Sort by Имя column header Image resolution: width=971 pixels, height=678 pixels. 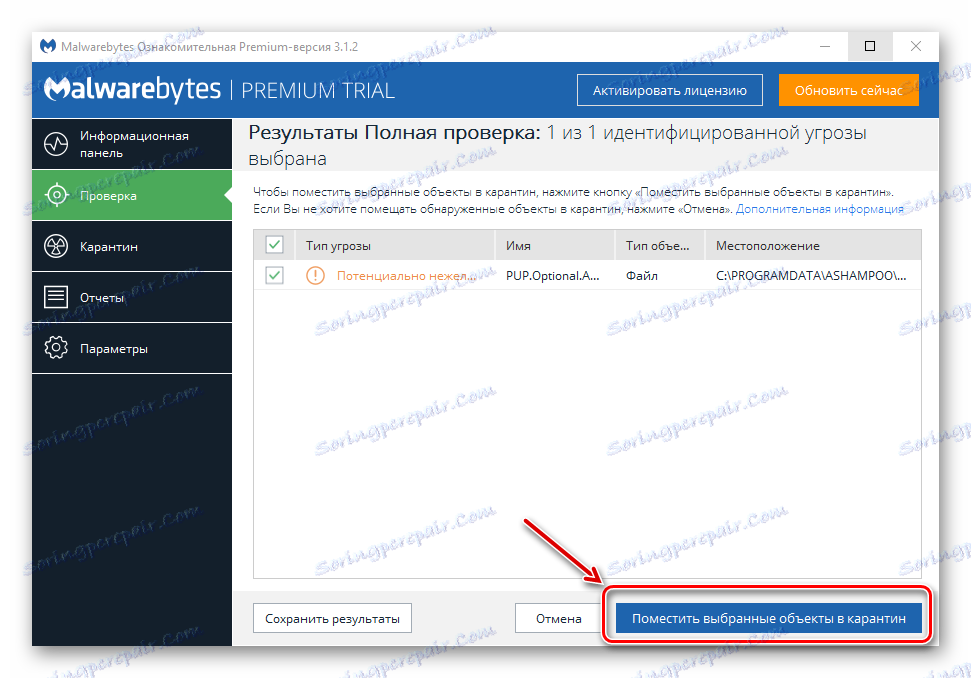click(555, 245)
